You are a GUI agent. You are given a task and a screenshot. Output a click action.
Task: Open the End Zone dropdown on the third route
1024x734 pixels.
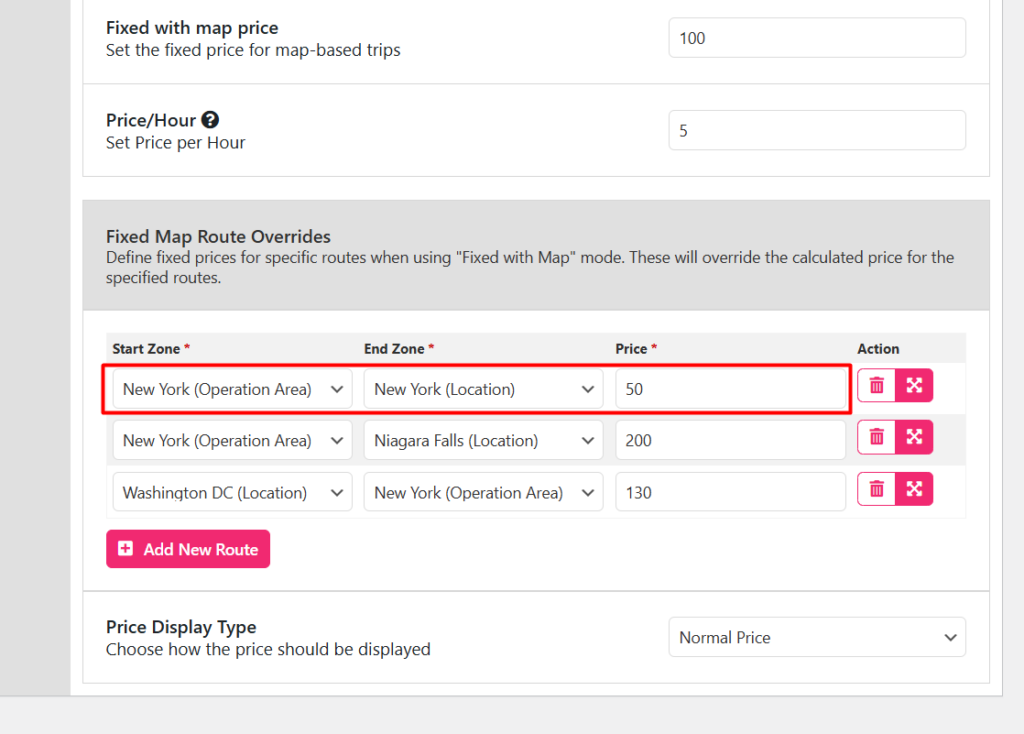pos(483,492)
